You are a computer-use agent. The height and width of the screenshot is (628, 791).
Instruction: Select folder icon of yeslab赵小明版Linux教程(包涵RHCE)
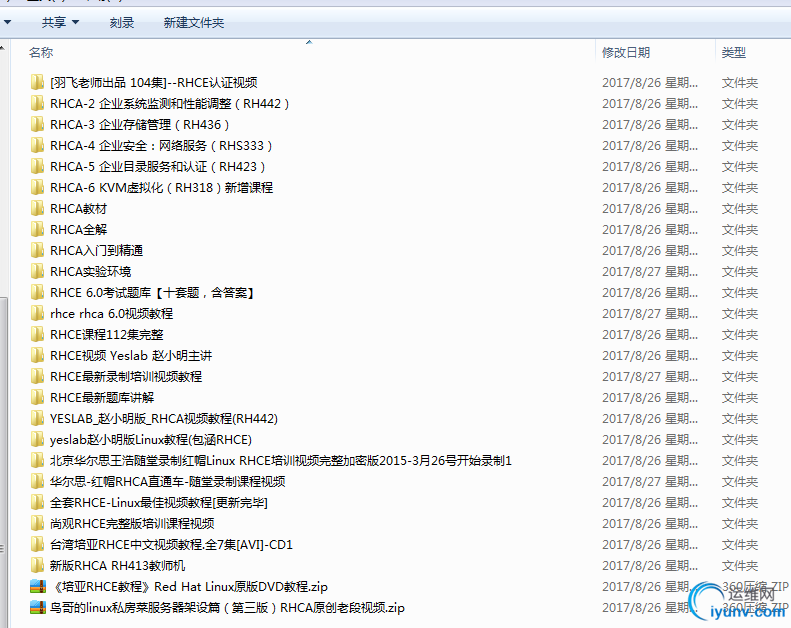pyautogui.click(x=37, y=440)
